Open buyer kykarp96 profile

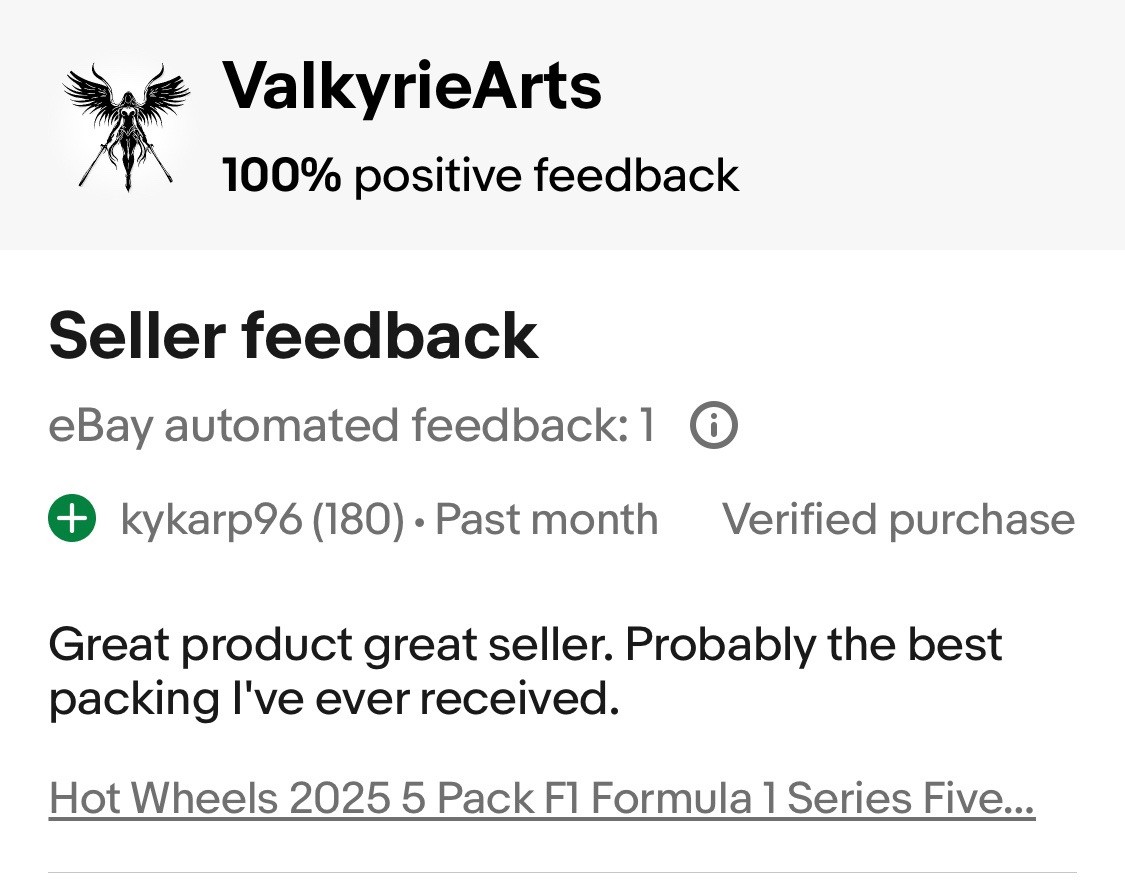click(x=212, y=519)
